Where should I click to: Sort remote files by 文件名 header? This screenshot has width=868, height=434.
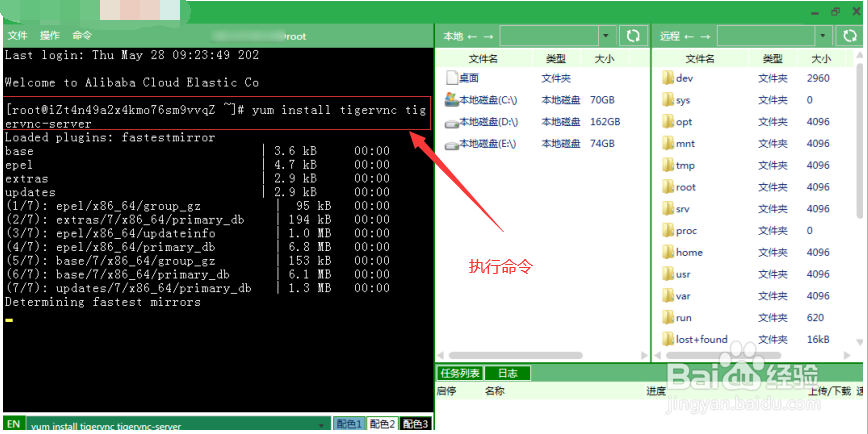pos(701,58)
